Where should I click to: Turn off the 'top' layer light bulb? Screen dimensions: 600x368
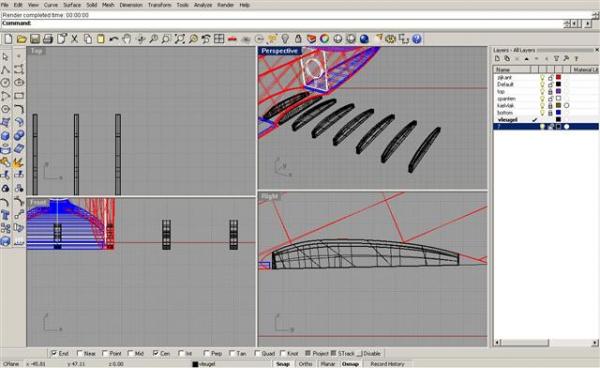[542, 91]
